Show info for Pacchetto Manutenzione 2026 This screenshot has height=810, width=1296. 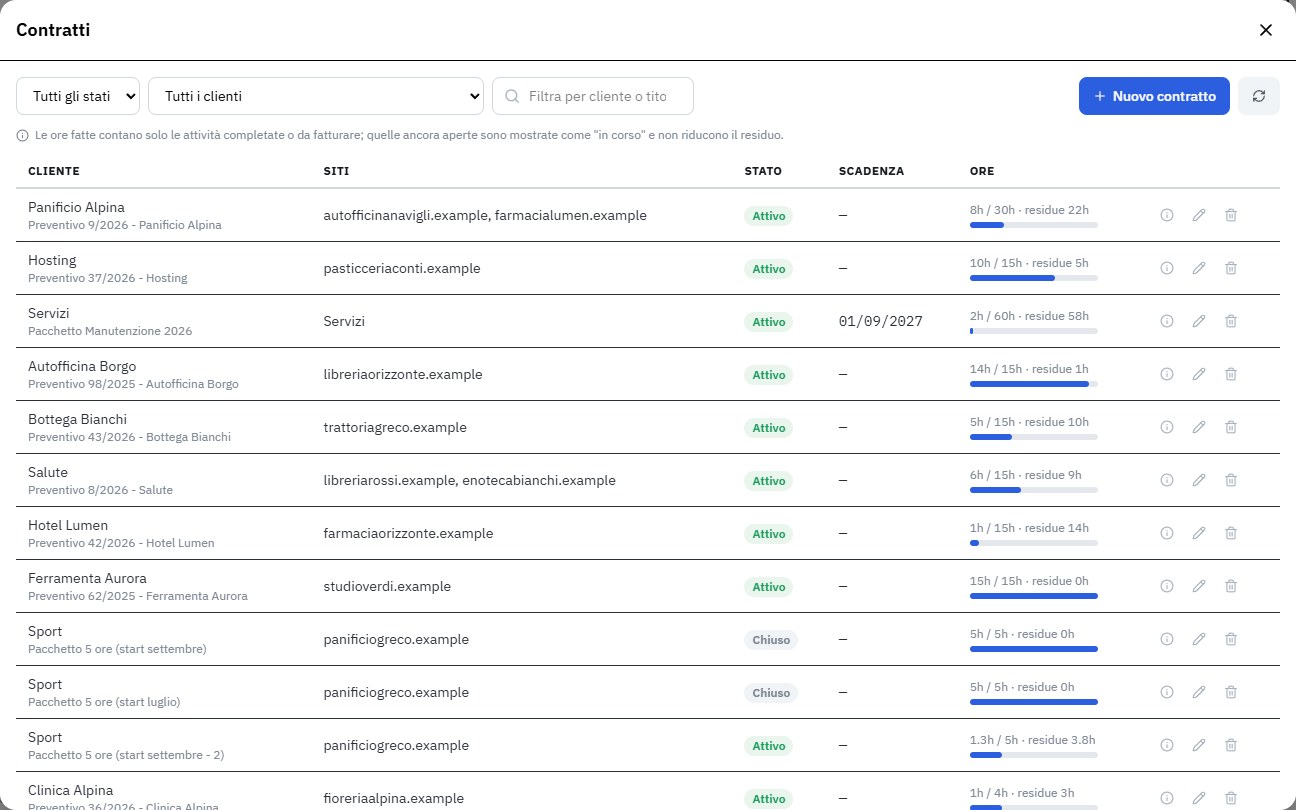click(x=1166, y=321)
